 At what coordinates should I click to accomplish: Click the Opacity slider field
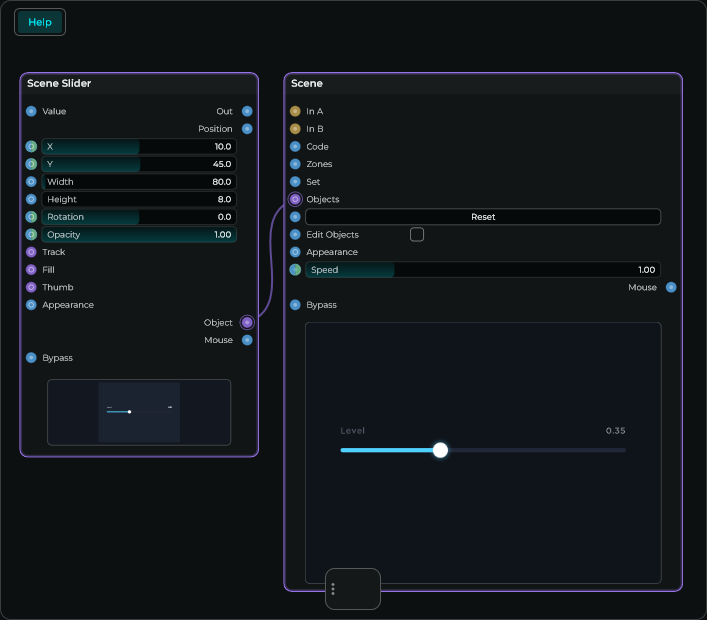[139, 234]
